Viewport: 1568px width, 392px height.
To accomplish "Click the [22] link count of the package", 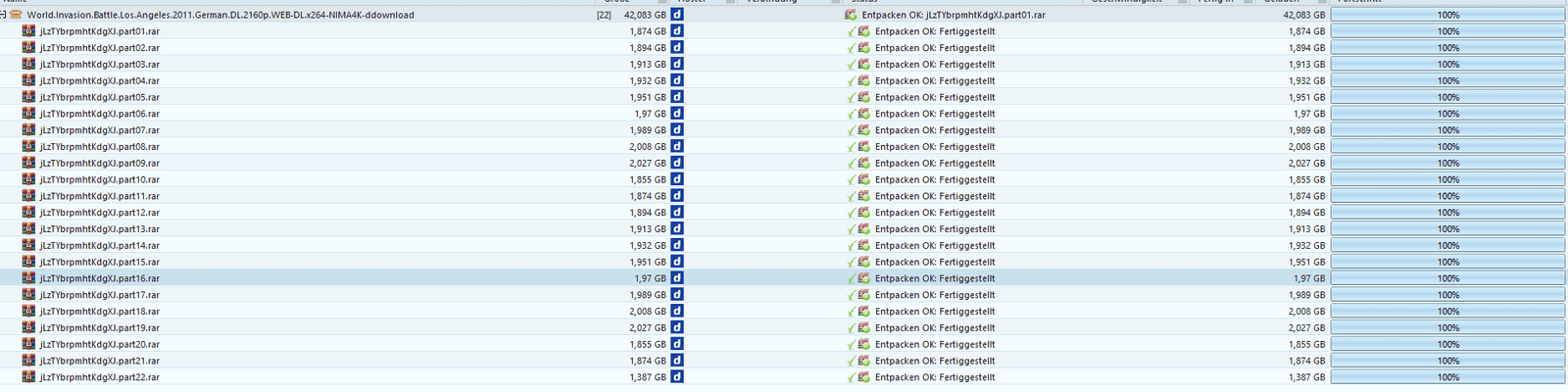I will pyautogui.click(x=604, y=15).
